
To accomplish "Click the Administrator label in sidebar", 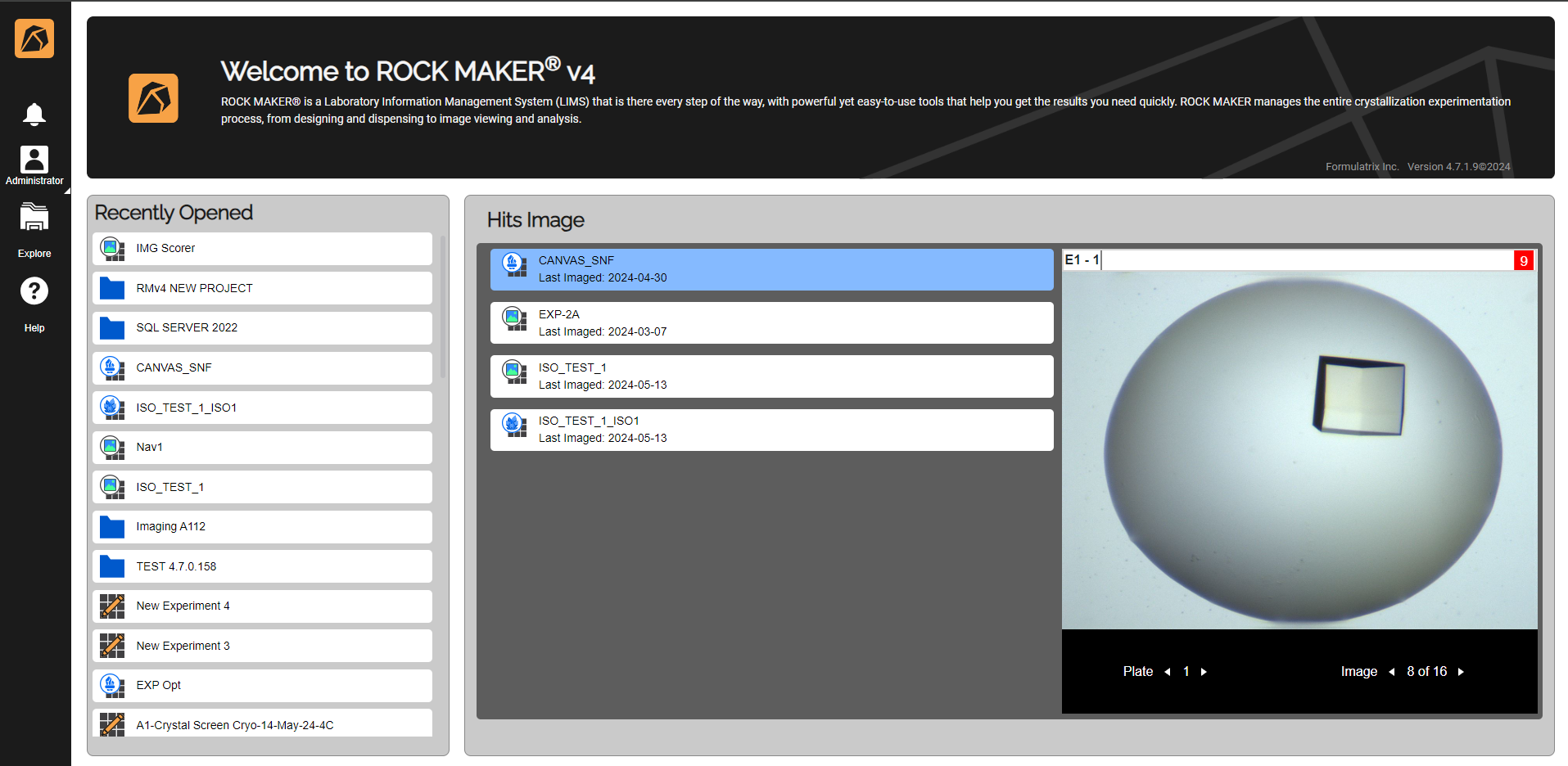I will point(34,181).
